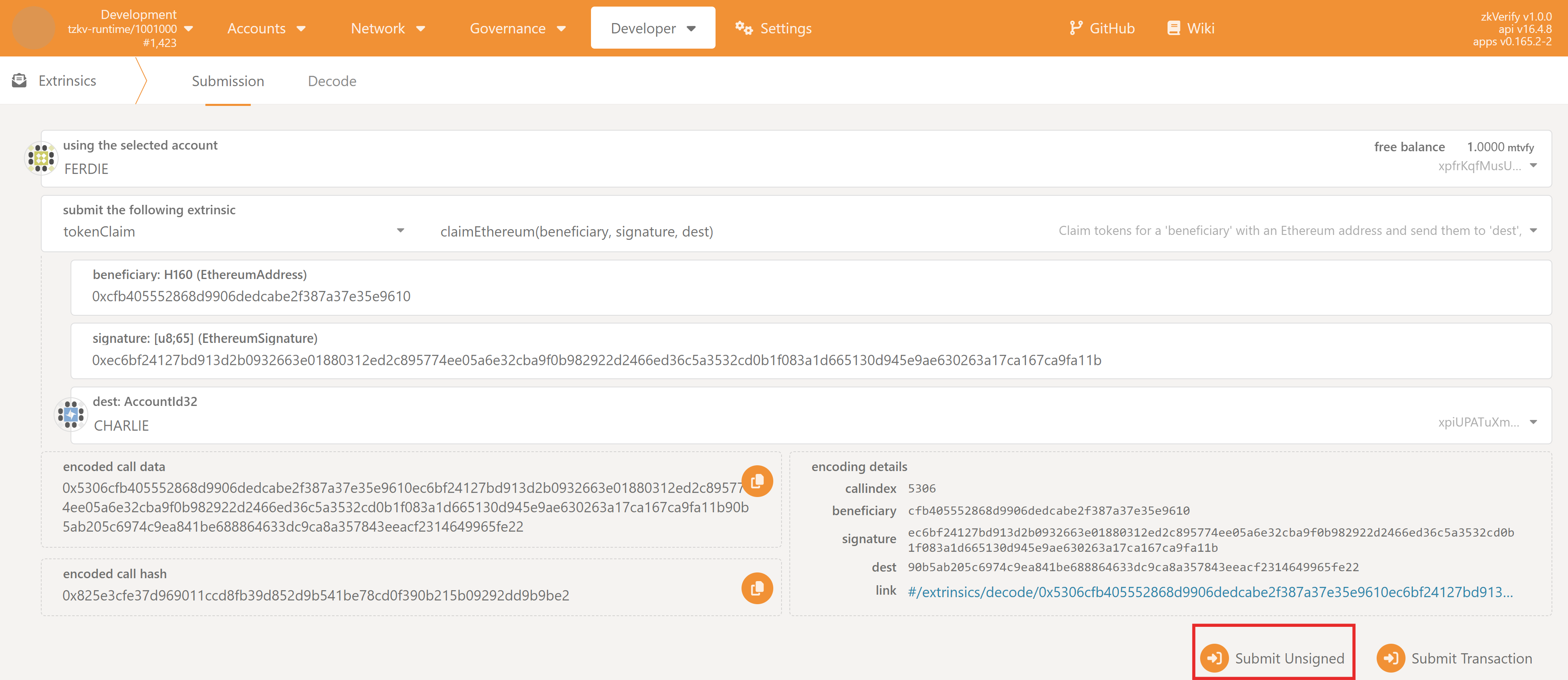Screen dimensions: 1568x680
Task: Expand the CHARLIE dest account selector
Action: (1533, 422)
